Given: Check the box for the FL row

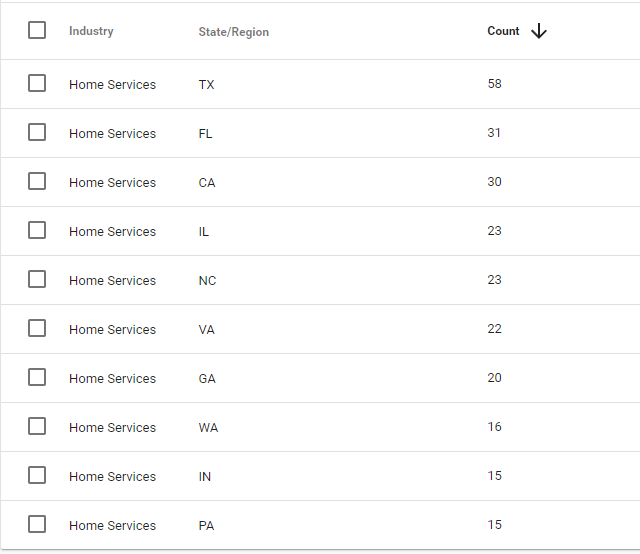Looking at the screenshot, I should (x=37, y=132).
